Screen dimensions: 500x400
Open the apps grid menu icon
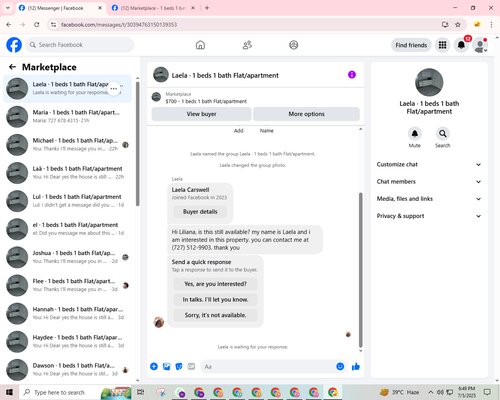[x=442, y=45]
